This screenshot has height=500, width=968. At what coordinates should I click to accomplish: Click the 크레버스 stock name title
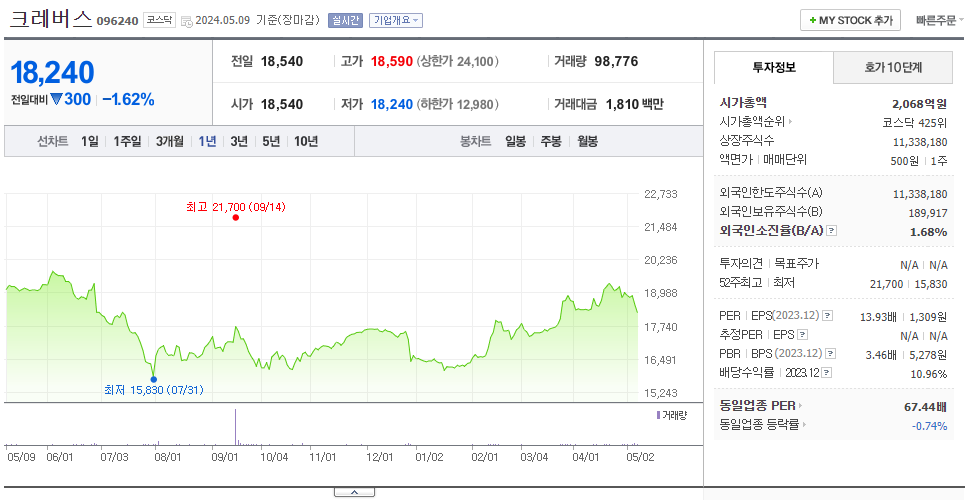(x=51, y=20)
